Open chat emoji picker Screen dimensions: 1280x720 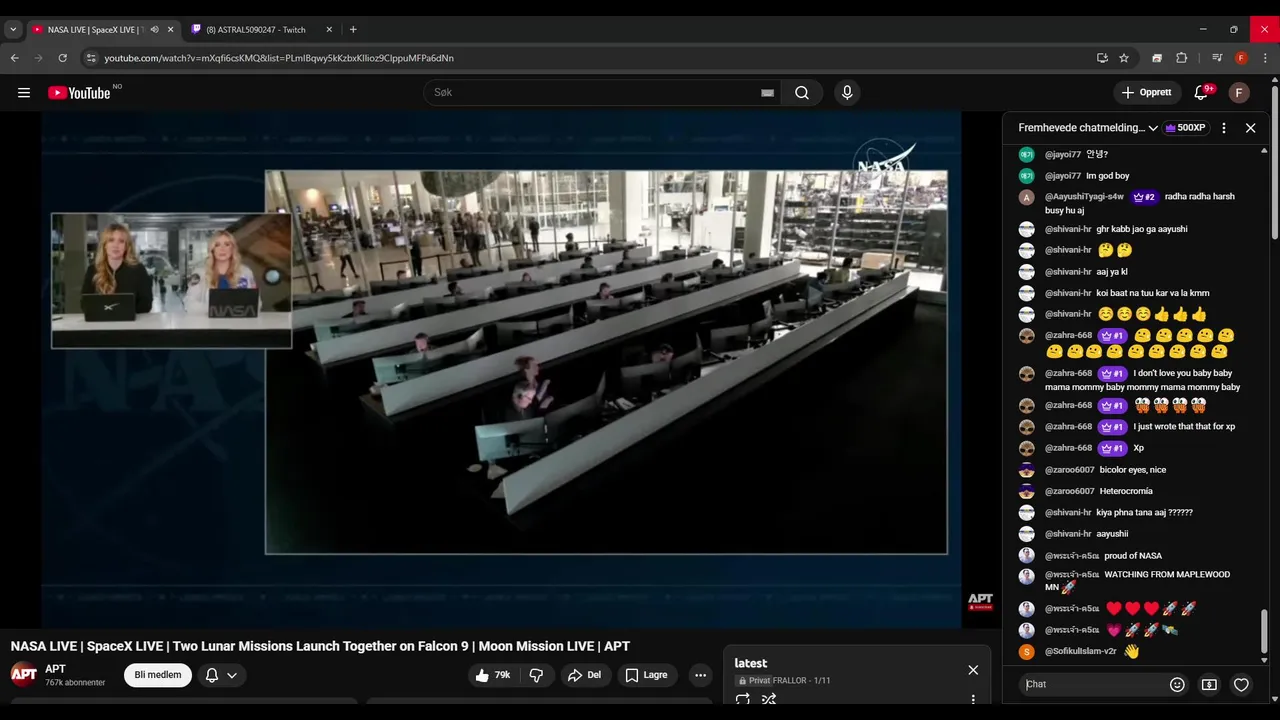click(1177, 685)
